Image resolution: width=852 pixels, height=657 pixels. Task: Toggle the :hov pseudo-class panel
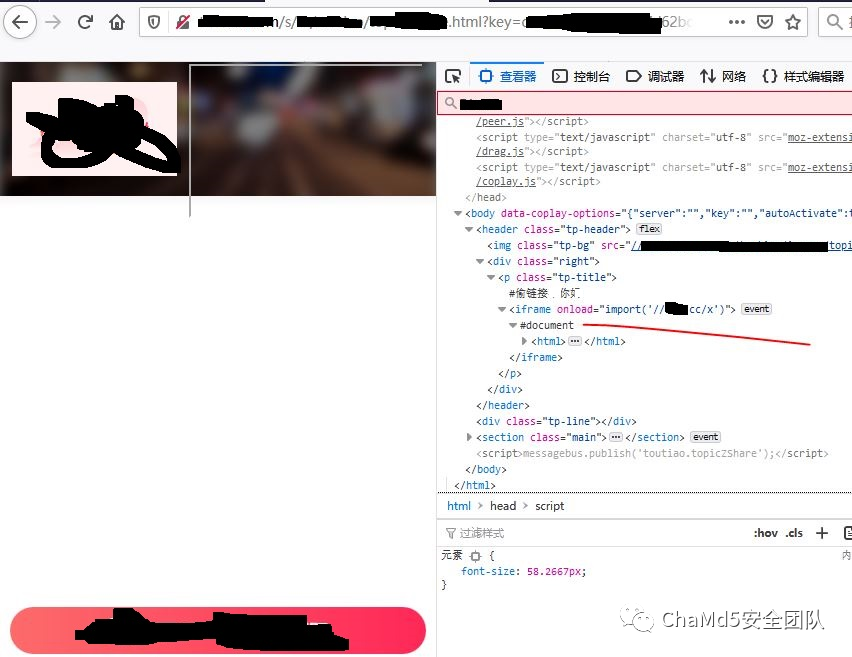(x=766, y=533)
